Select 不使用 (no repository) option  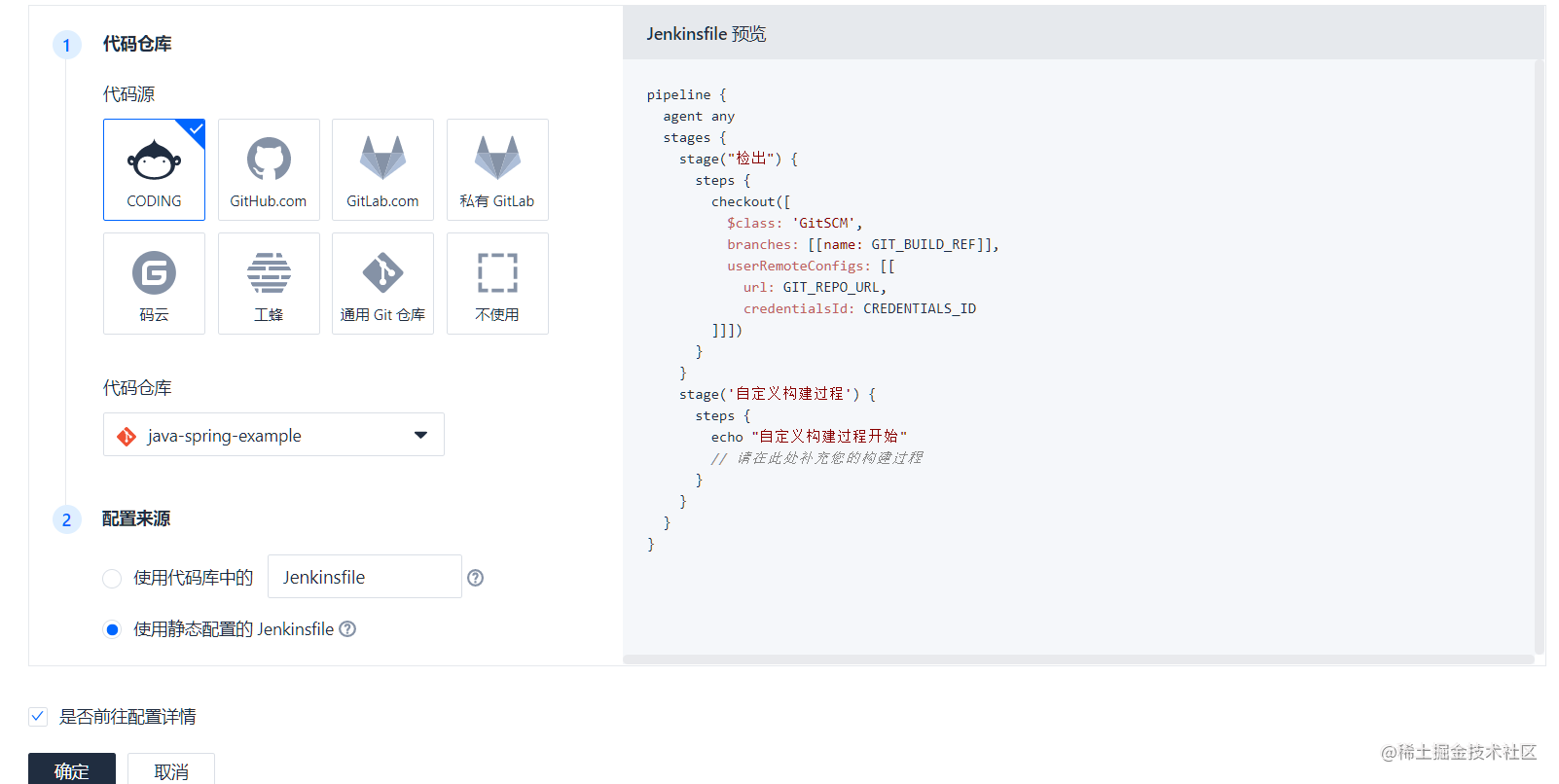497,284
